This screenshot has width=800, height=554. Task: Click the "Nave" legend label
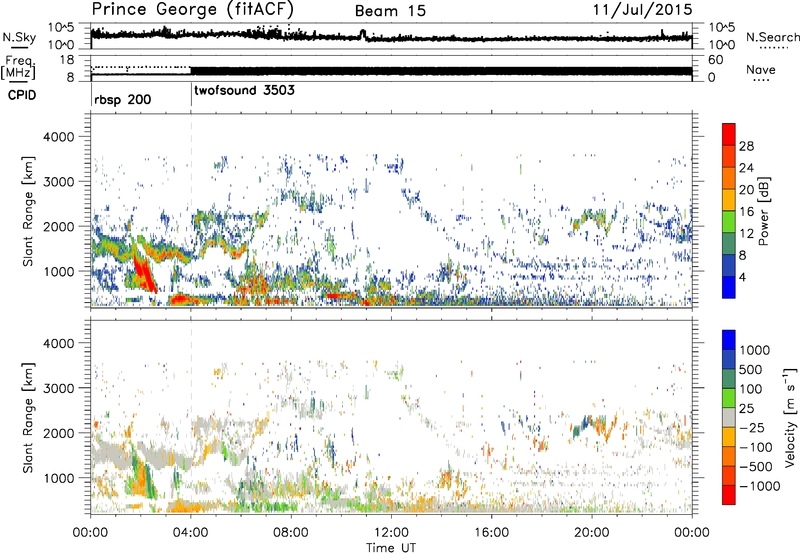761,69
